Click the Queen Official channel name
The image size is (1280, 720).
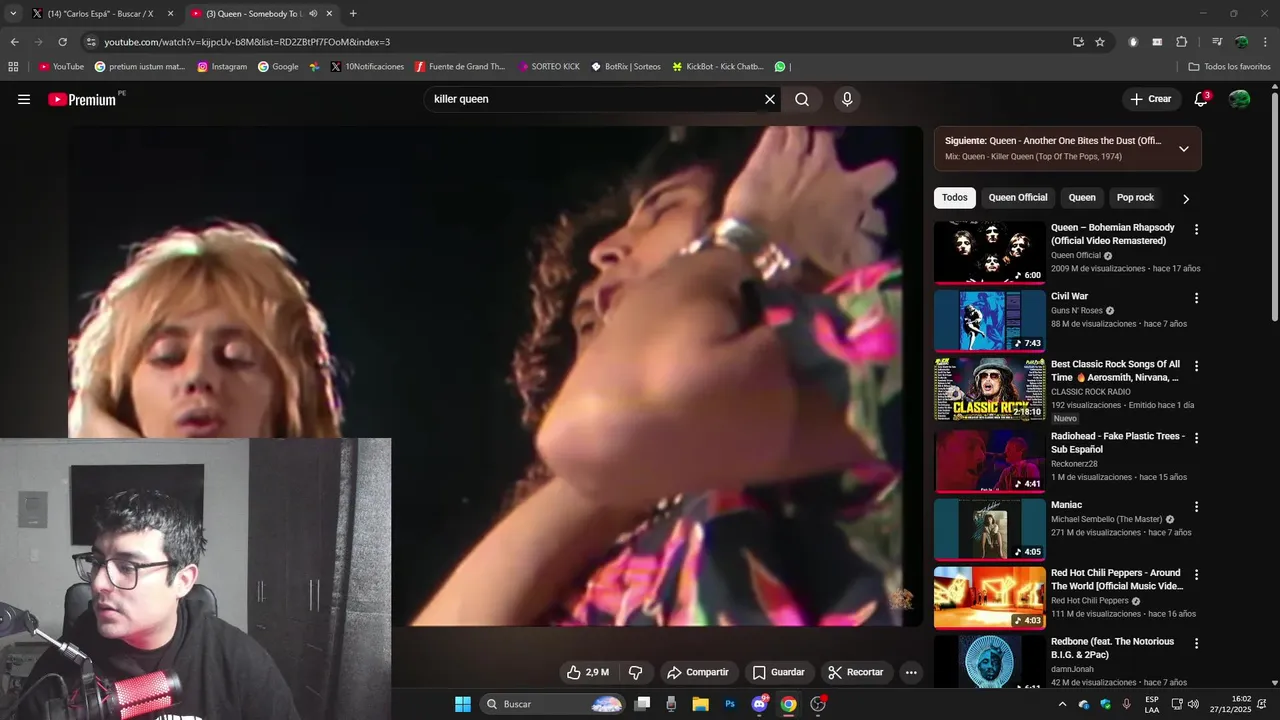click(1076, 255)
